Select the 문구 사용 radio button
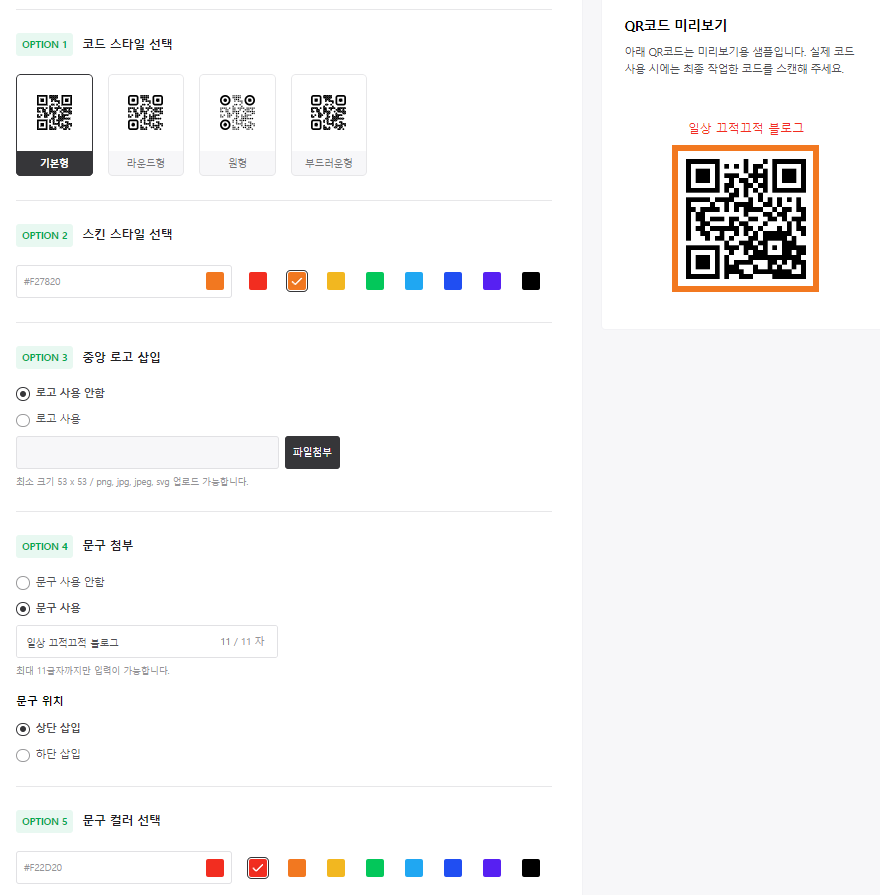880x895 pixels. click(x=23, y=609)
